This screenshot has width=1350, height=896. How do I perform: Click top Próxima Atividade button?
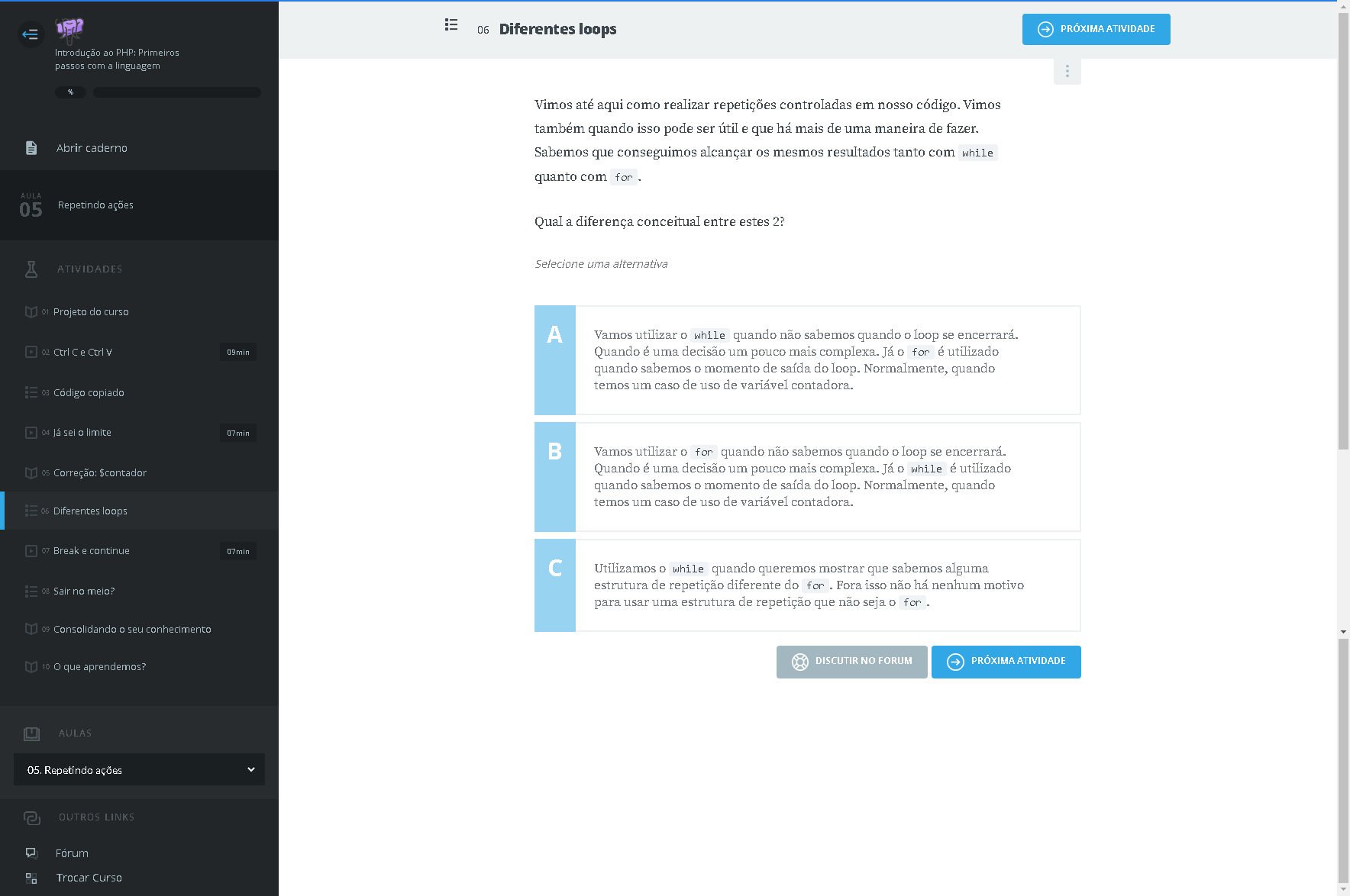pyautogui.click(x=1096, y=29)
